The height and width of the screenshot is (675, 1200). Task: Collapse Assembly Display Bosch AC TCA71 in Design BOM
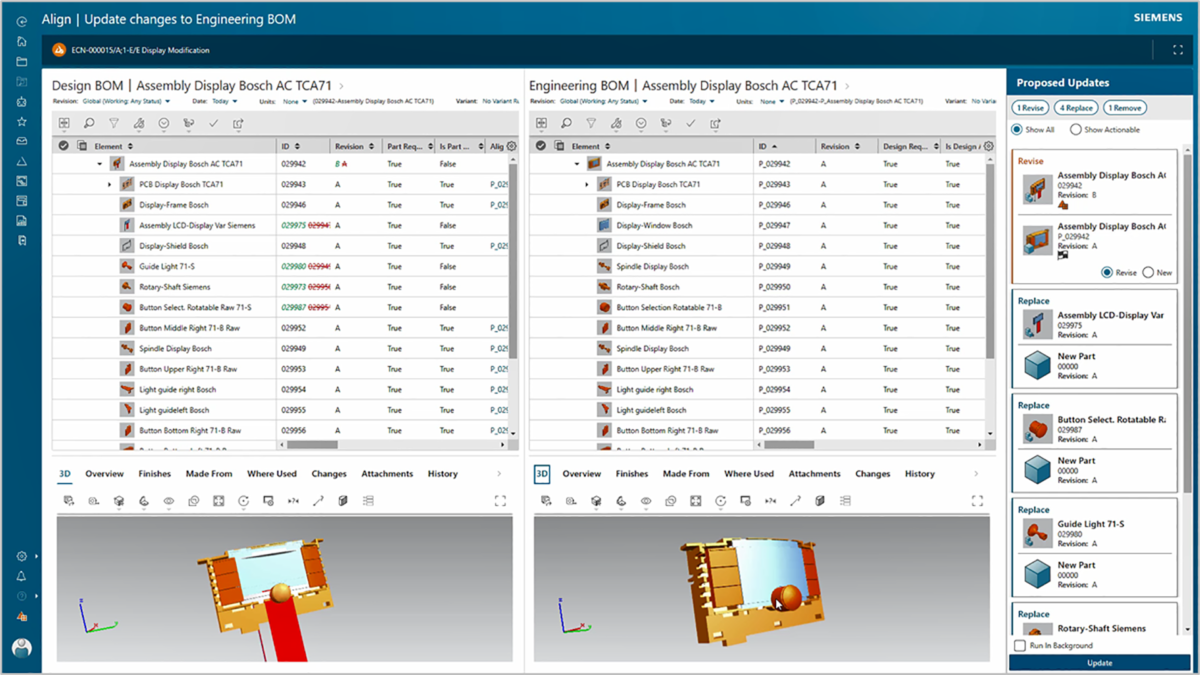pos(99,164)
